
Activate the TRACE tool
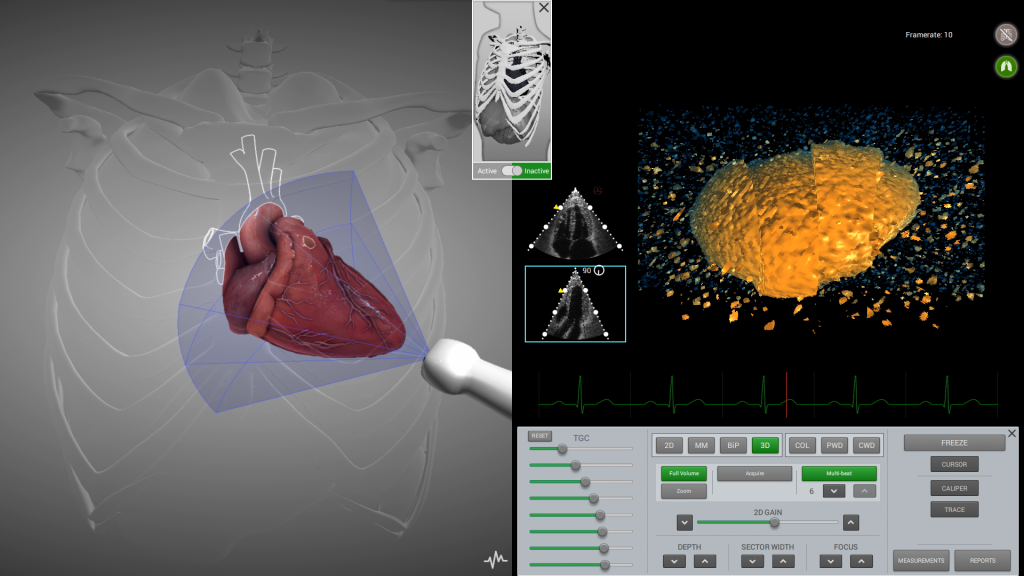point(954,509)
